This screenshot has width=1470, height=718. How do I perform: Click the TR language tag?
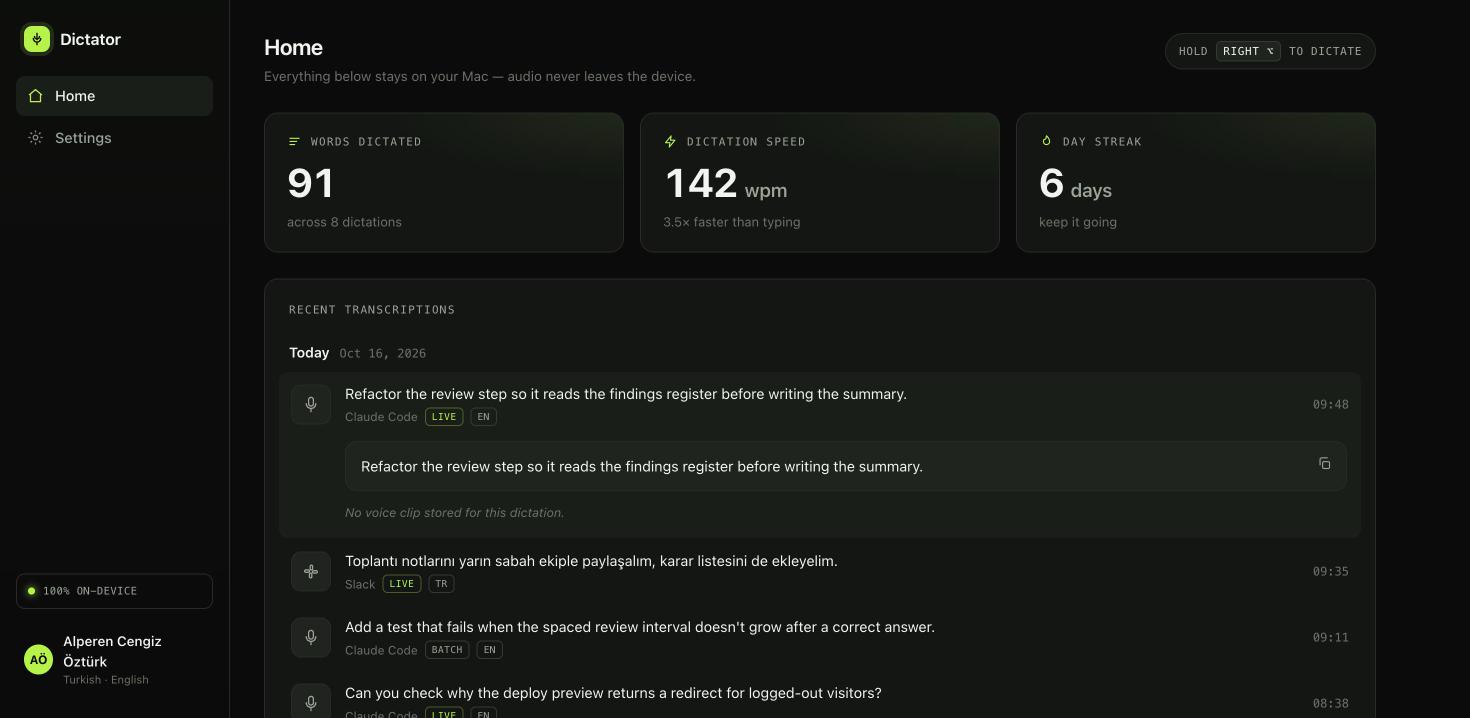(441, 584)
